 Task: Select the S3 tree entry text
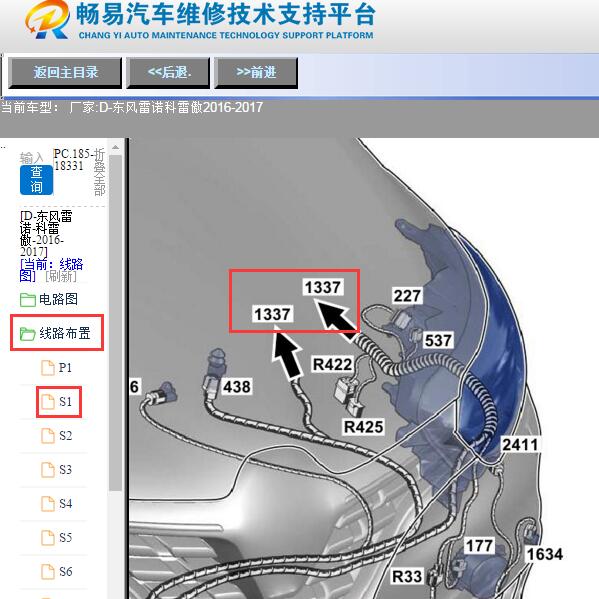(x=65, y=470)
